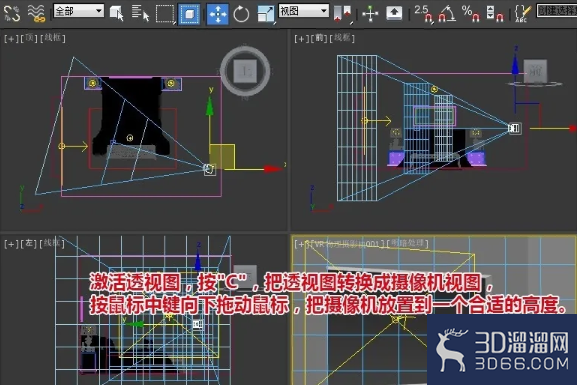
Task: Click the [明暗处理] shading label in the camera viewport
Action: pos(408,243)
